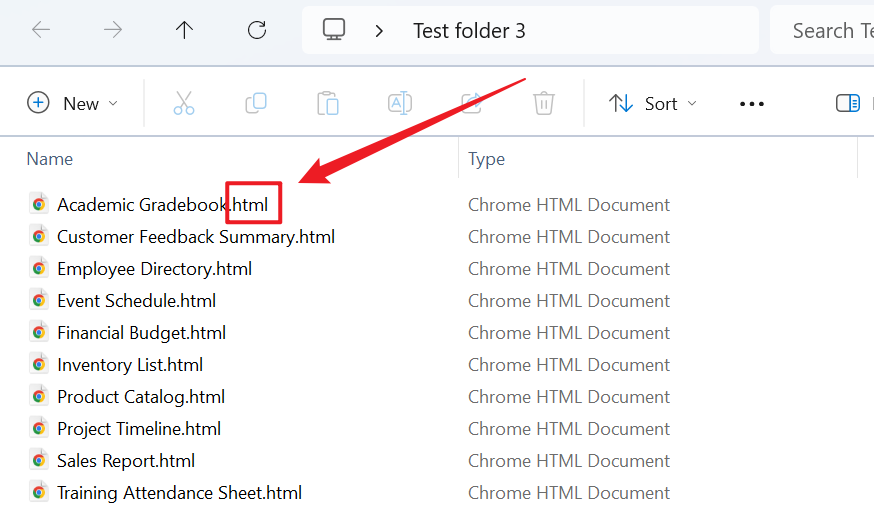The height and width of the screenshot is (530, 874).
Task: Click the Copy icon in toolbar
Action: coord(256,104)
